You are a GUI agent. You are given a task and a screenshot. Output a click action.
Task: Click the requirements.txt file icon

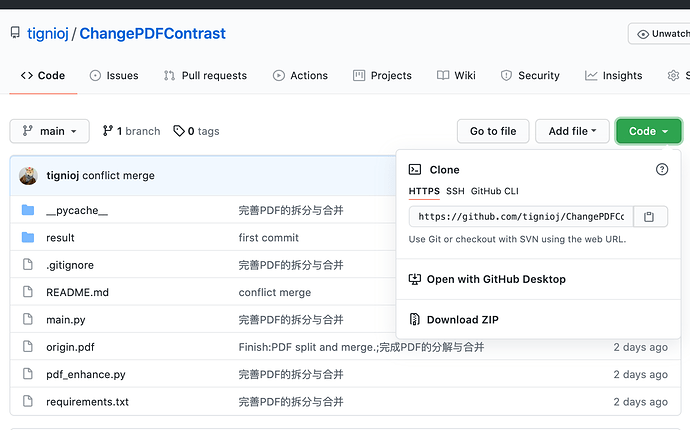pyautogui.click(x=28, y=401)
